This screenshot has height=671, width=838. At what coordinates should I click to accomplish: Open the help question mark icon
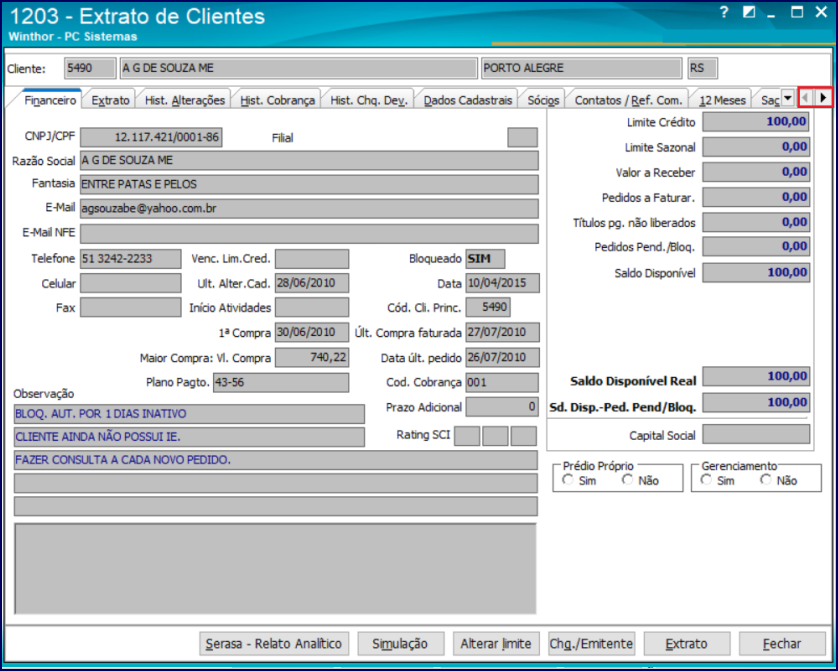point(724,12)
